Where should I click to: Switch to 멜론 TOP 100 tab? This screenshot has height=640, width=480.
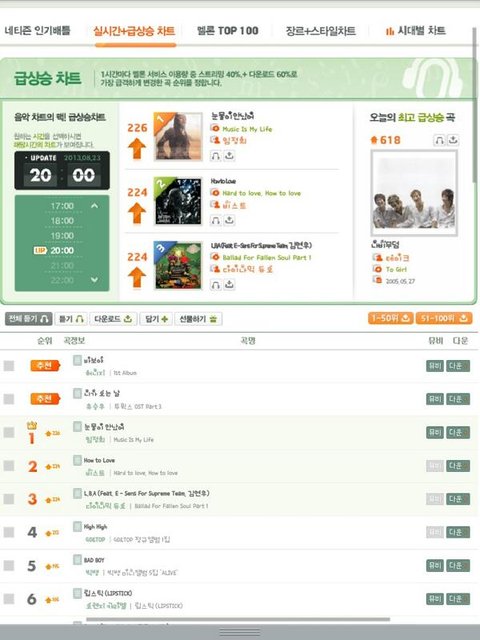pyautogui.click(x=227, y=31)
